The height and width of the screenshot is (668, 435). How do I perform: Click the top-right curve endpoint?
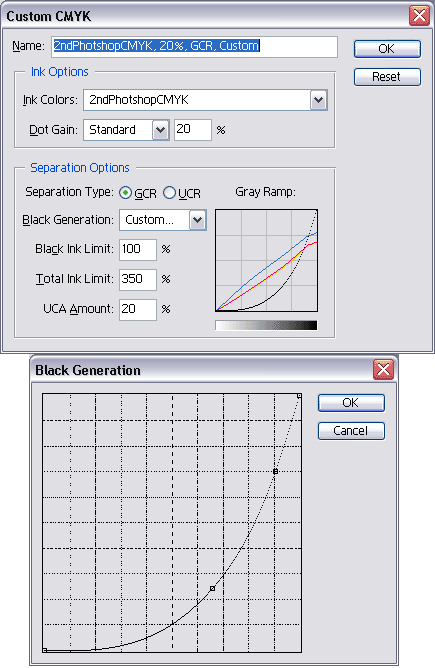pyautogui.click(x=300, y=396)
